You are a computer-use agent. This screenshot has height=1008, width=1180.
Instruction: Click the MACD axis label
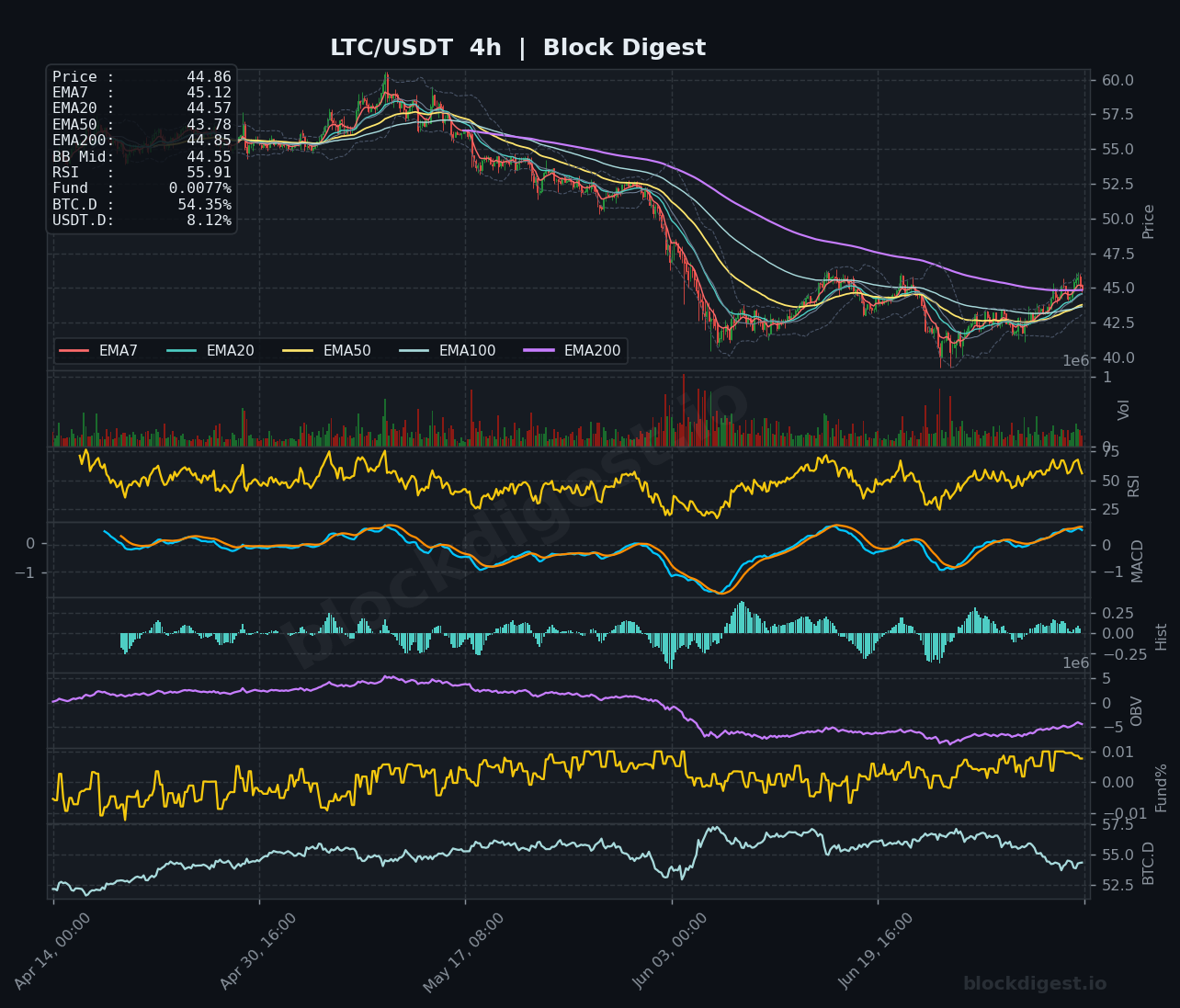point(1138,561)
